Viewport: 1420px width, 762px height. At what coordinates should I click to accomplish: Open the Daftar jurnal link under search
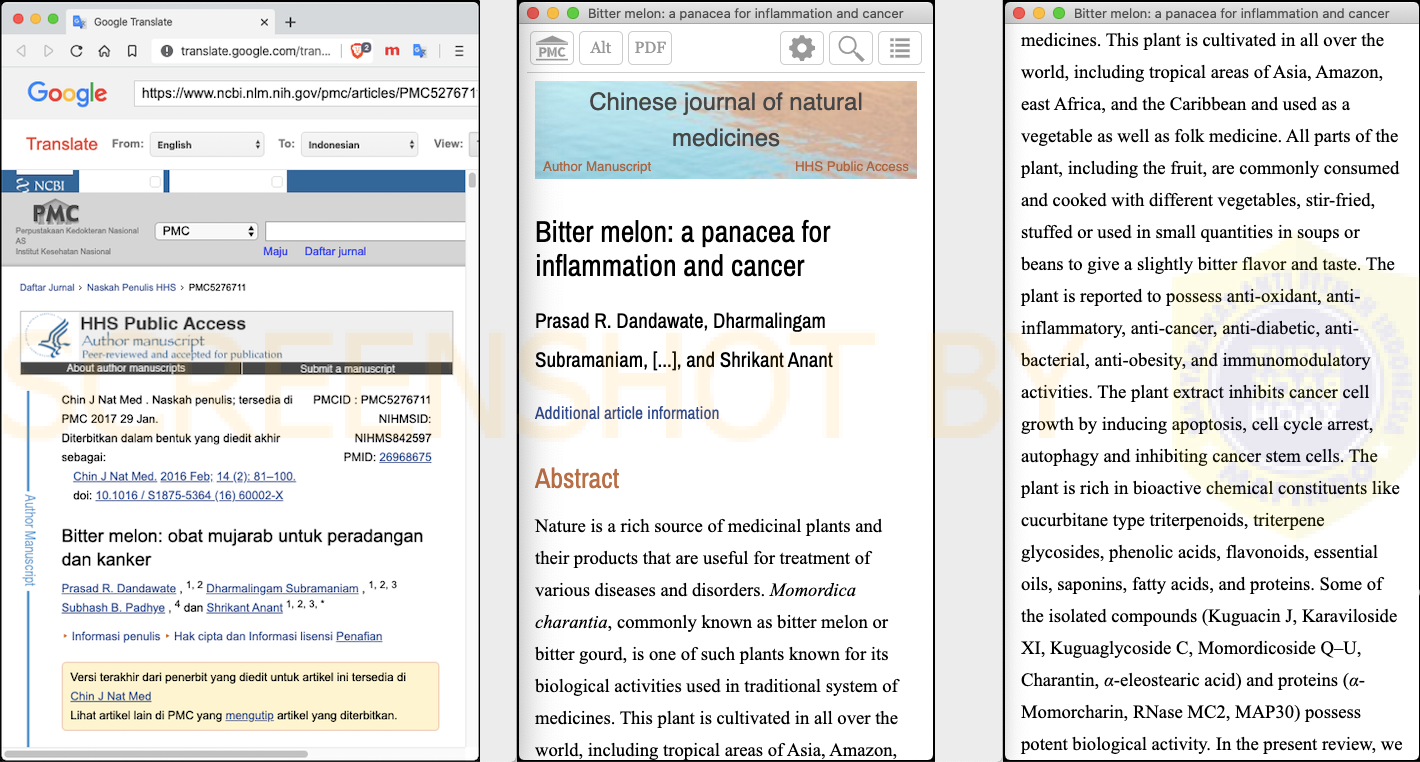coord(335,251)
